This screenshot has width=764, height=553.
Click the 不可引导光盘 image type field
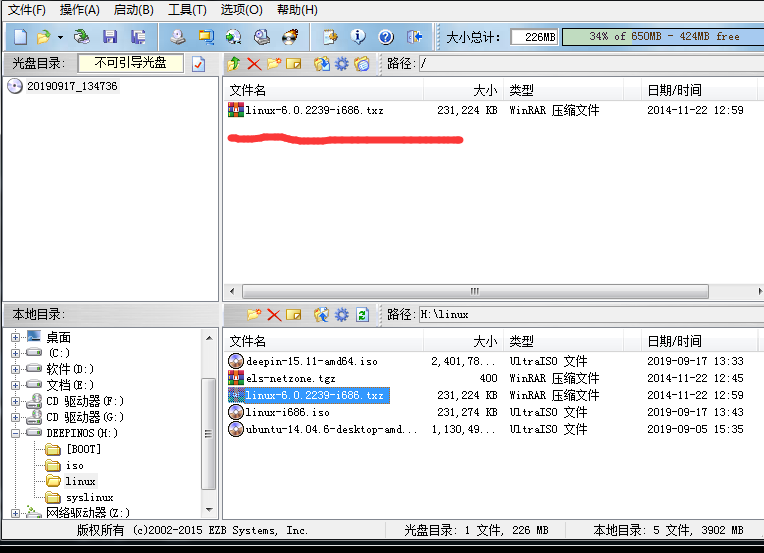tap(131, 63)
